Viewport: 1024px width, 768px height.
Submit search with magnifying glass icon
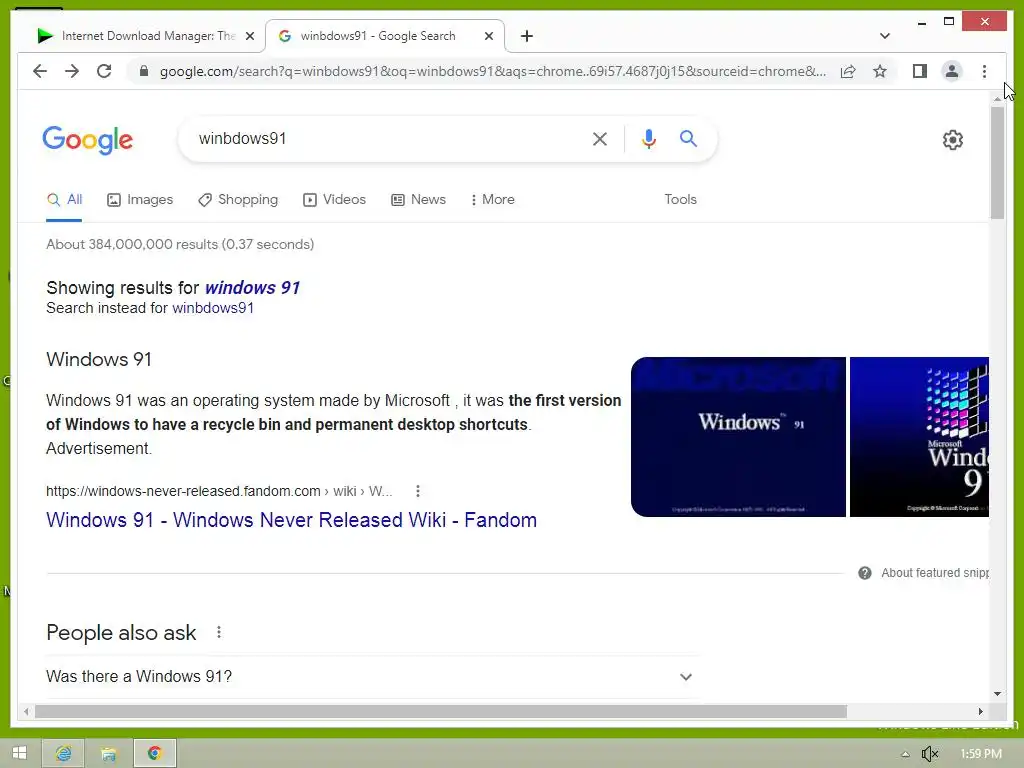(688, 138)
